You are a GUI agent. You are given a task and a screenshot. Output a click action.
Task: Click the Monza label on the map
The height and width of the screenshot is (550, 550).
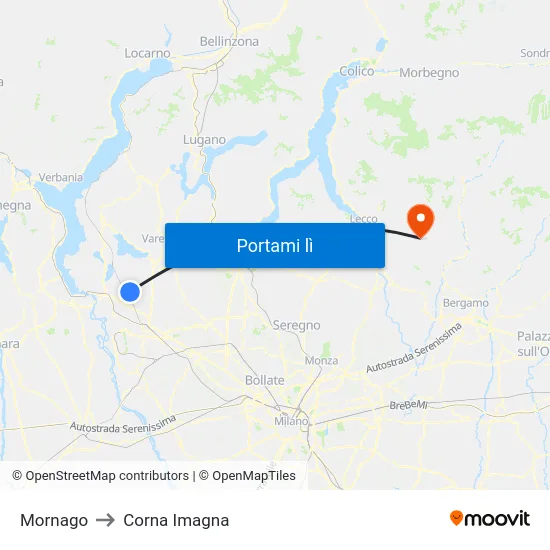tap(321, 361)
